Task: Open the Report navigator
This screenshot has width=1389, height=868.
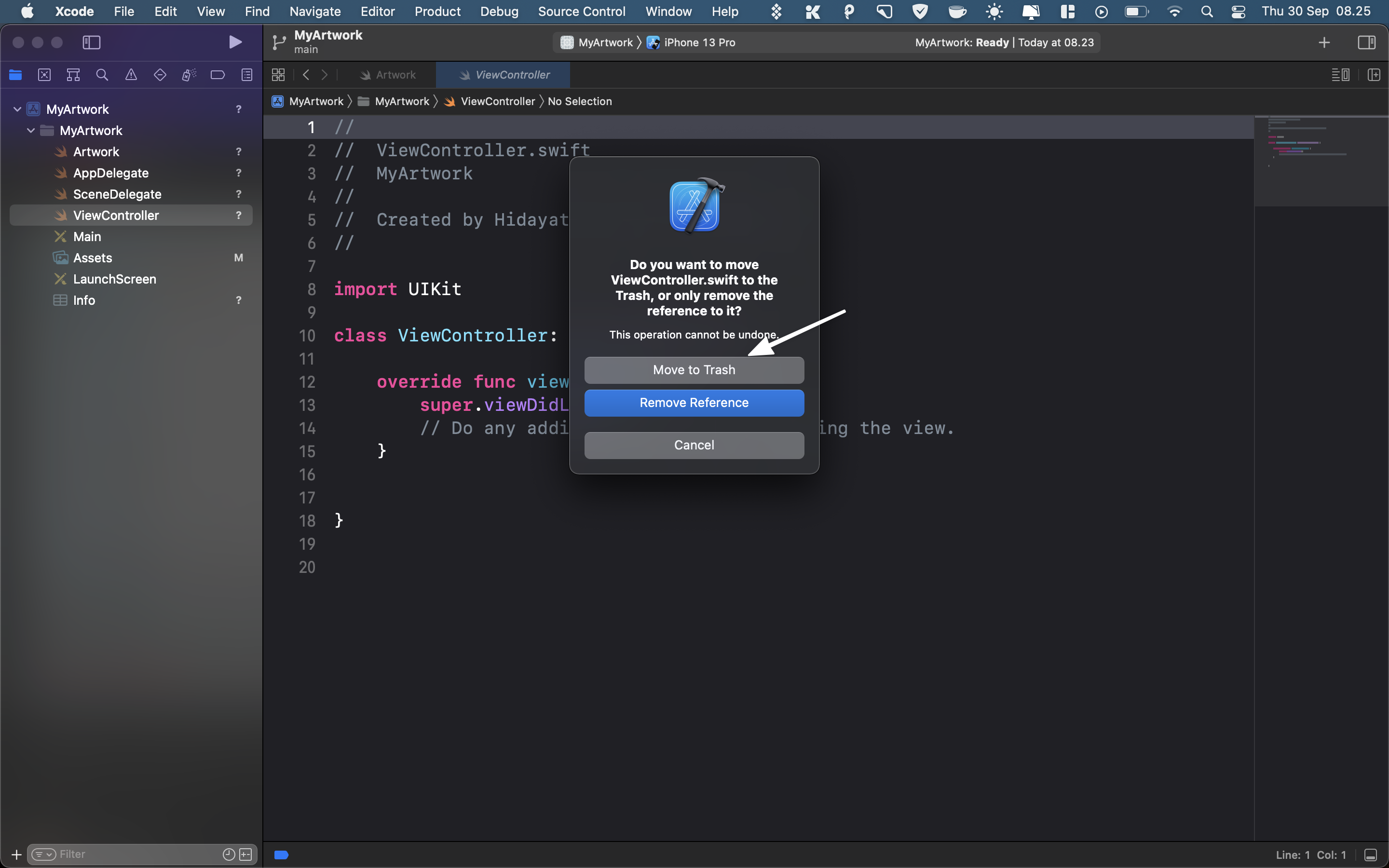Action: pos(247,75)
